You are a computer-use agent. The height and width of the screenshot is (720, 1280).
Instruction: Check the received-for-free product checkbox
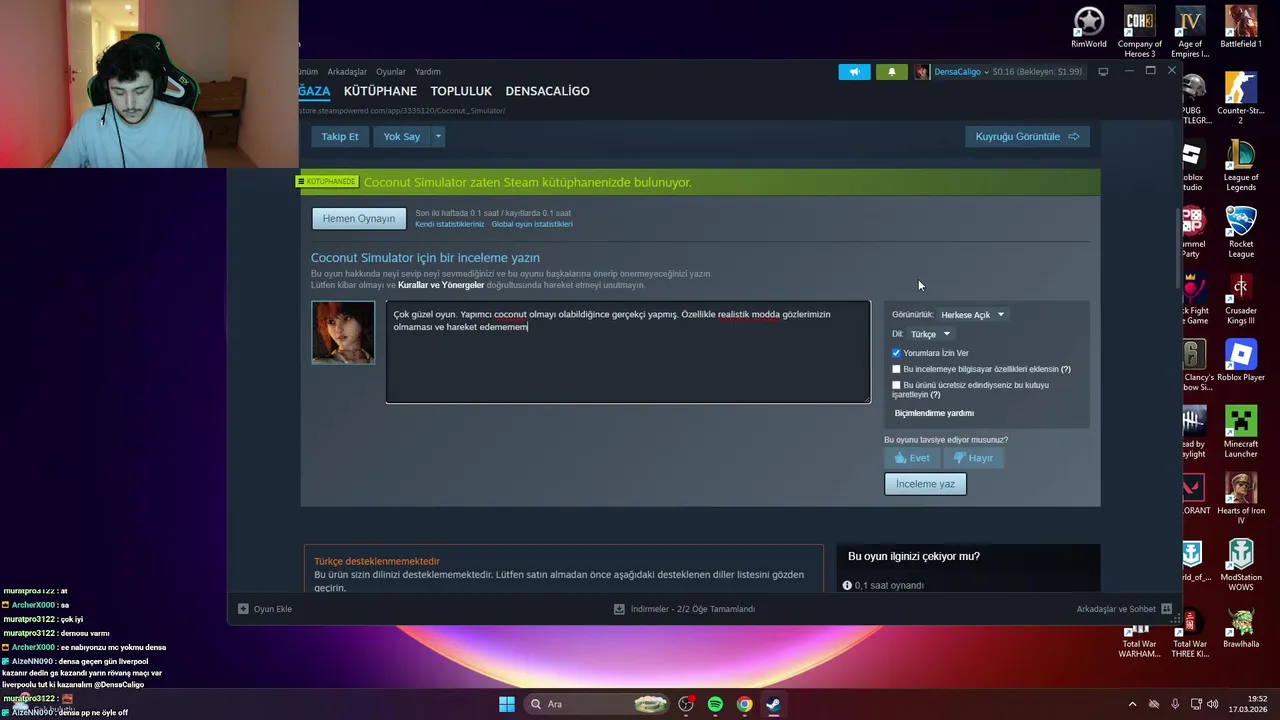click(x=896, y=385)
